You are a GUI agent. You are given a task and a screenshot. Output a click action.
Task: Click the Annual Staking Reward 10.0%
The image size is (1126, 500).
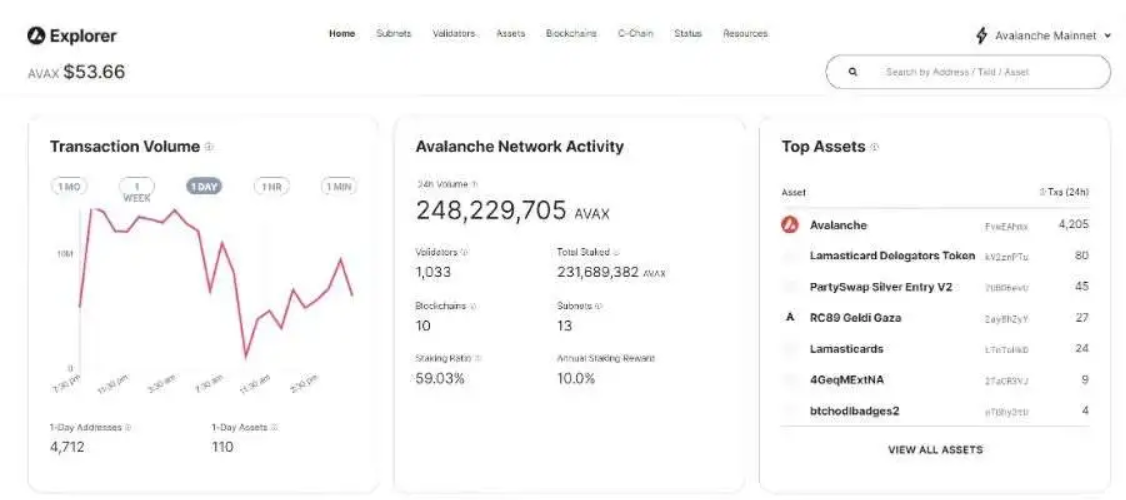[x=576, y=378]
